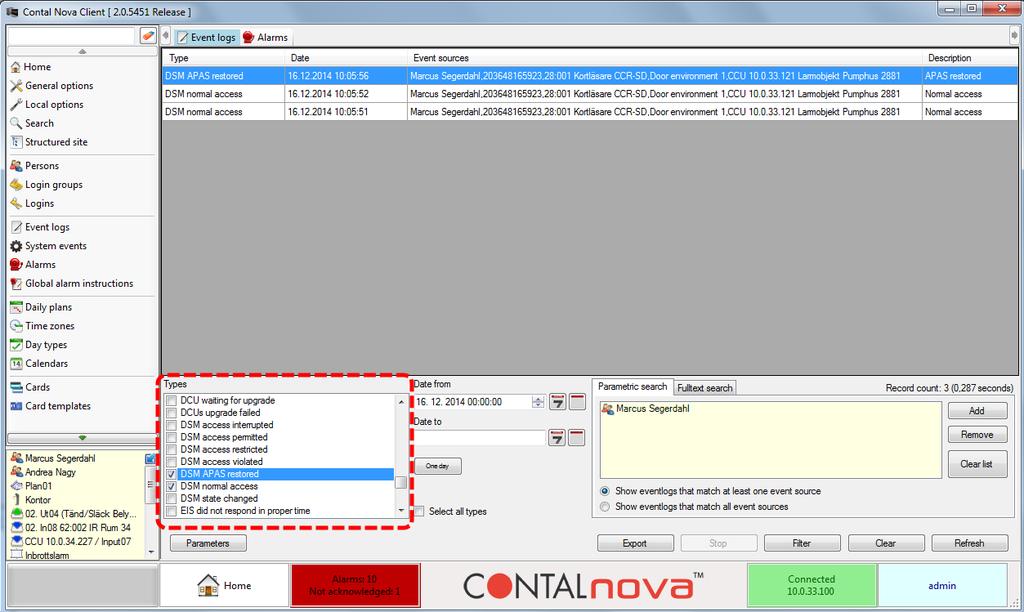Open the Date from calendar picker icon

[557, 402]
